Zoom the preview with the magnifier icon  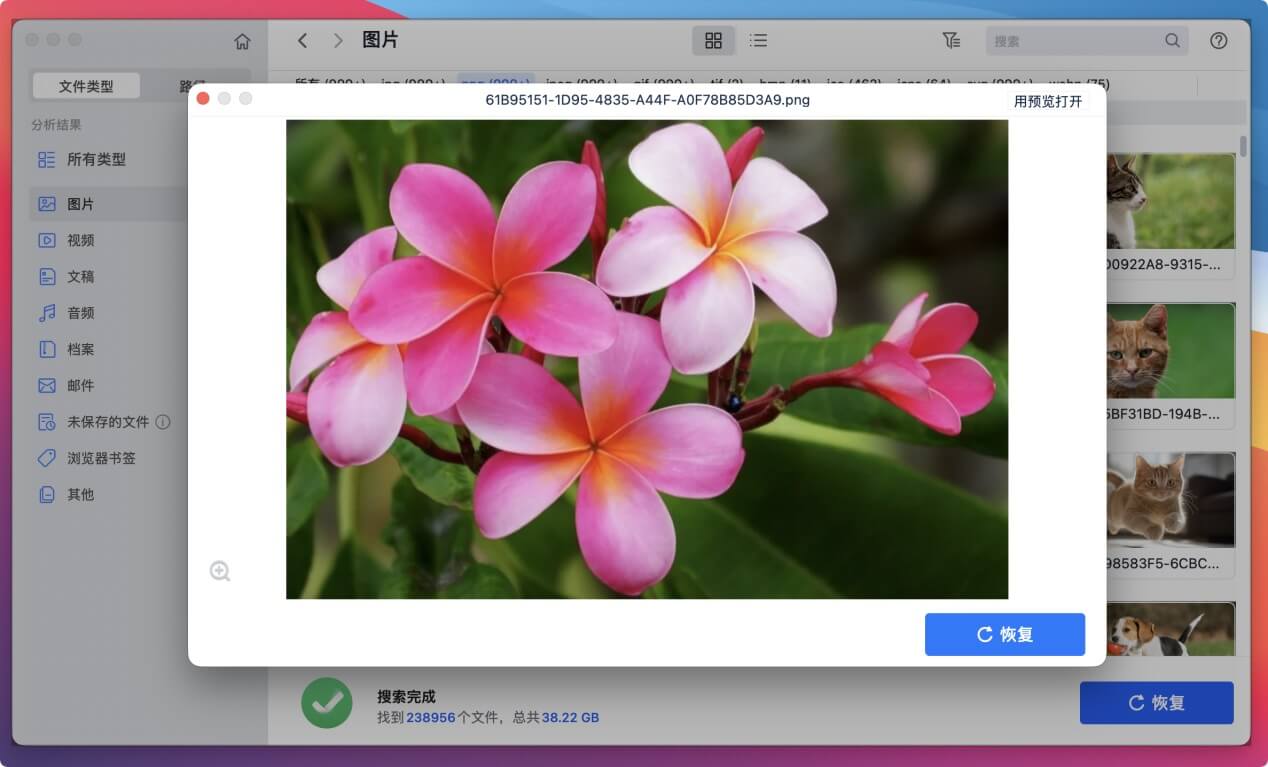tap(219, 571)
